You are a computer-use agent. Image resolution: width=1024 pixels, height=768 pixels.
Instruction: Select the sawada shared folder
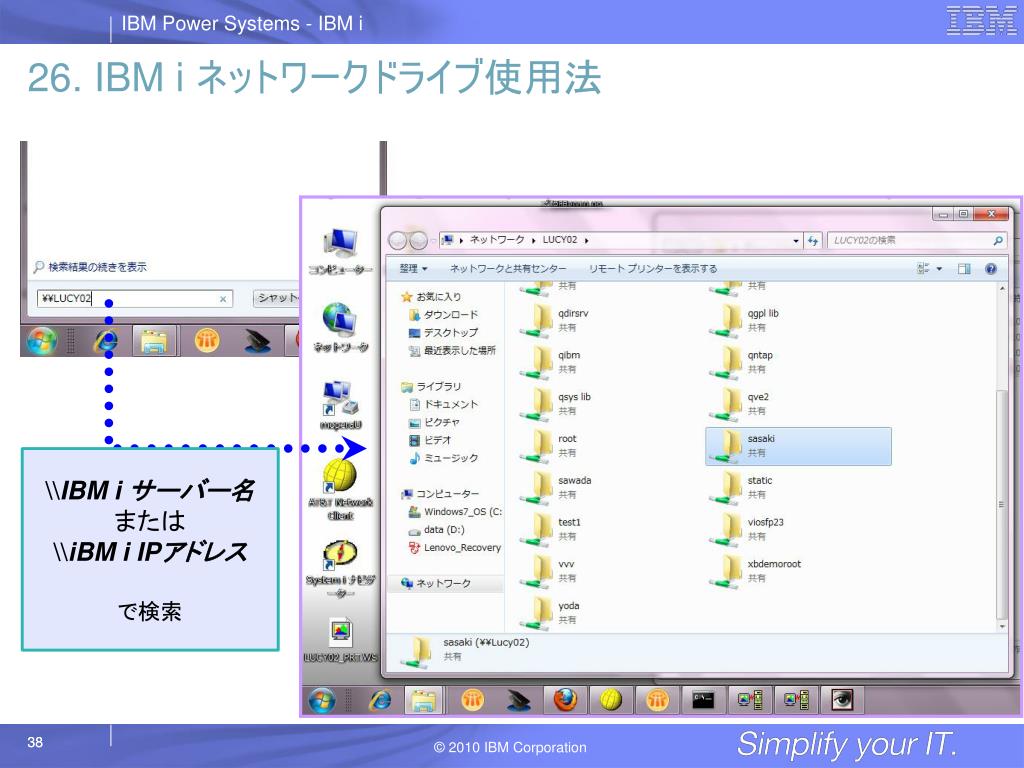point(557,488)
